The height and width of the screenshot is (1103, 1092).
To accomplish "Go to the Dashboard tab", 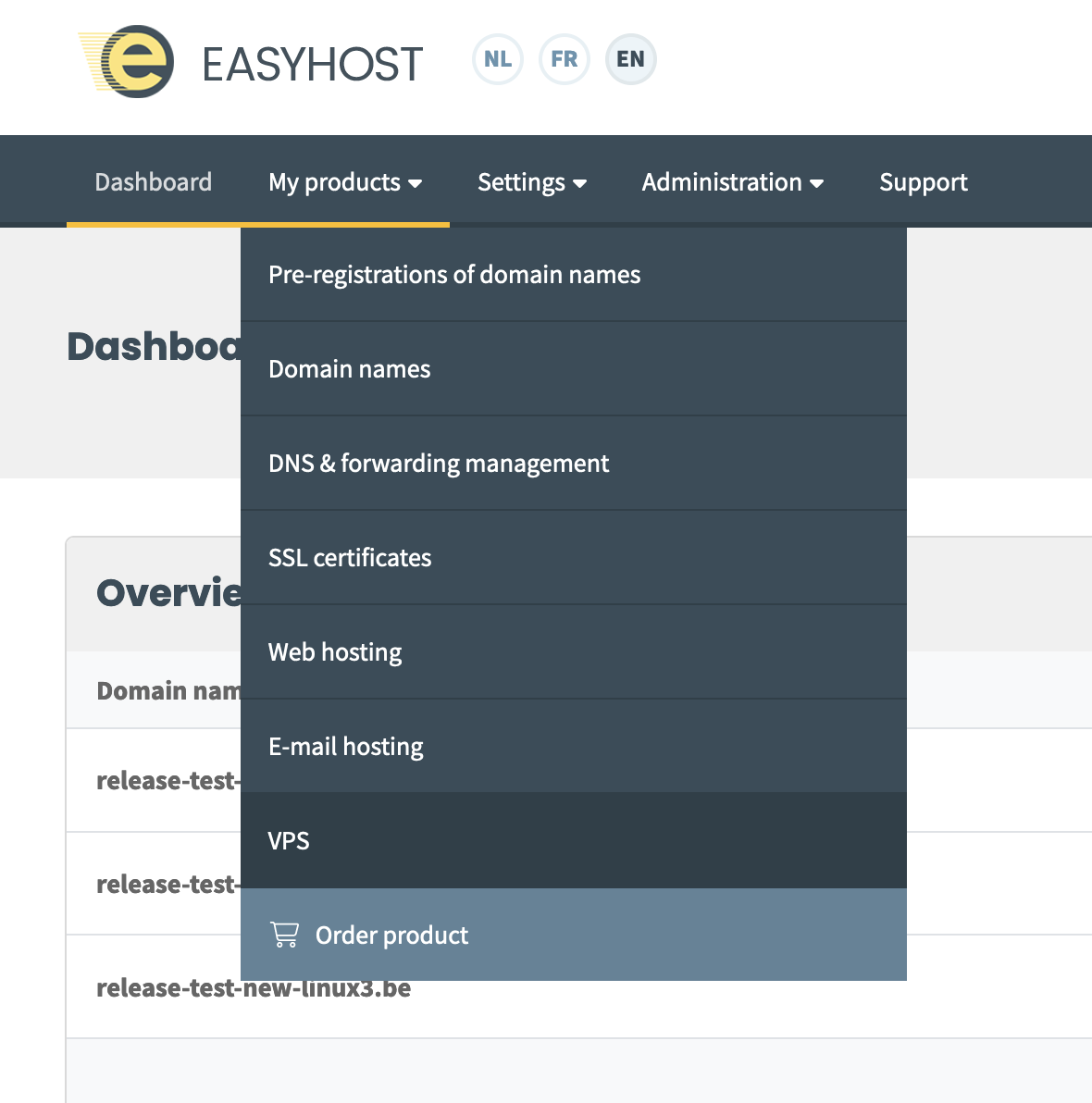I will [x=154, y=182].
